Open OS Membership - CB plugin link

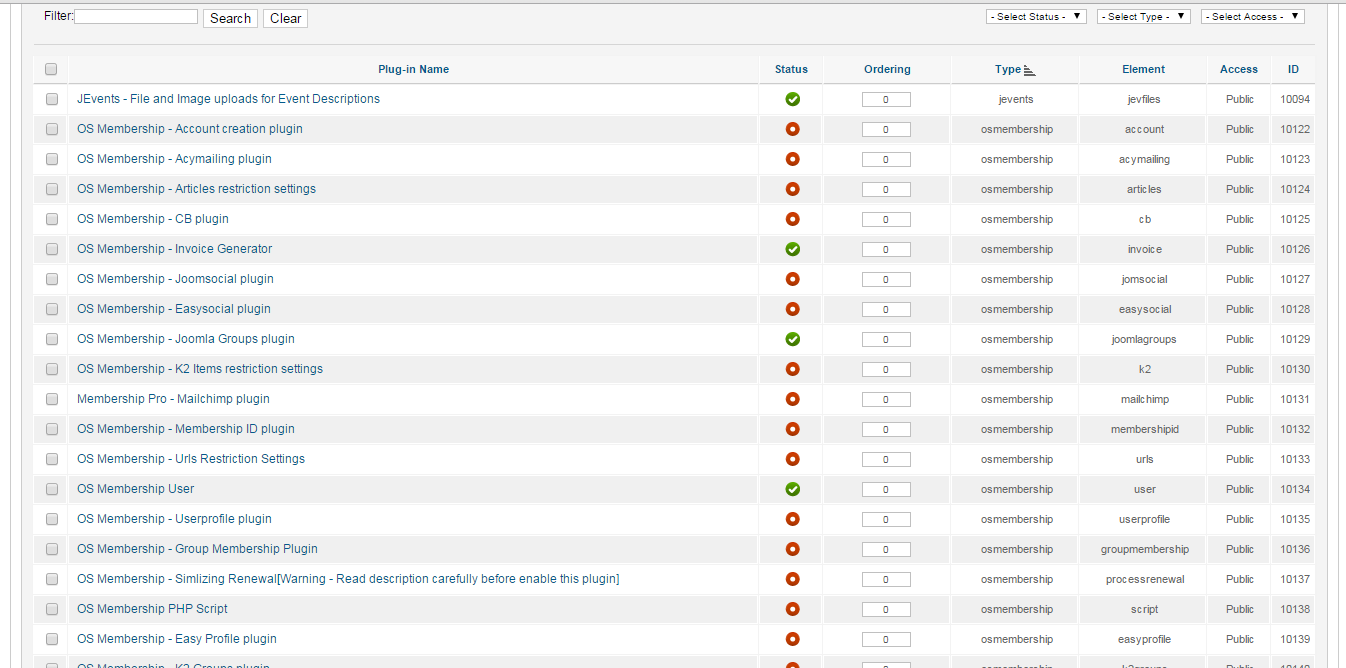point(153,219)
